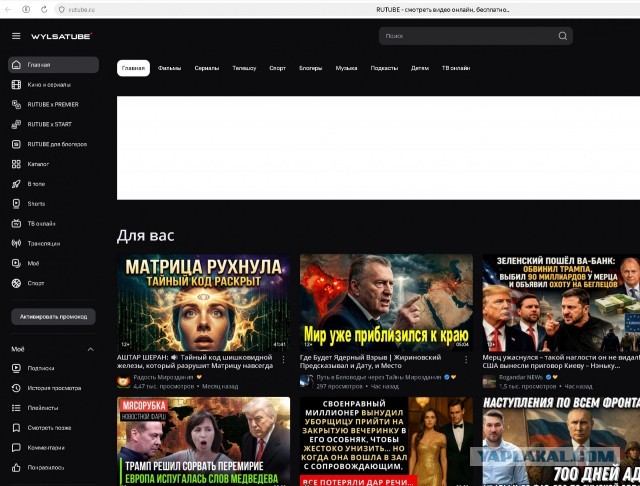The image size is (640, 486).
Task: Go back with the browser back arrow
Action: pyautogui.click(x=8, y=9)
